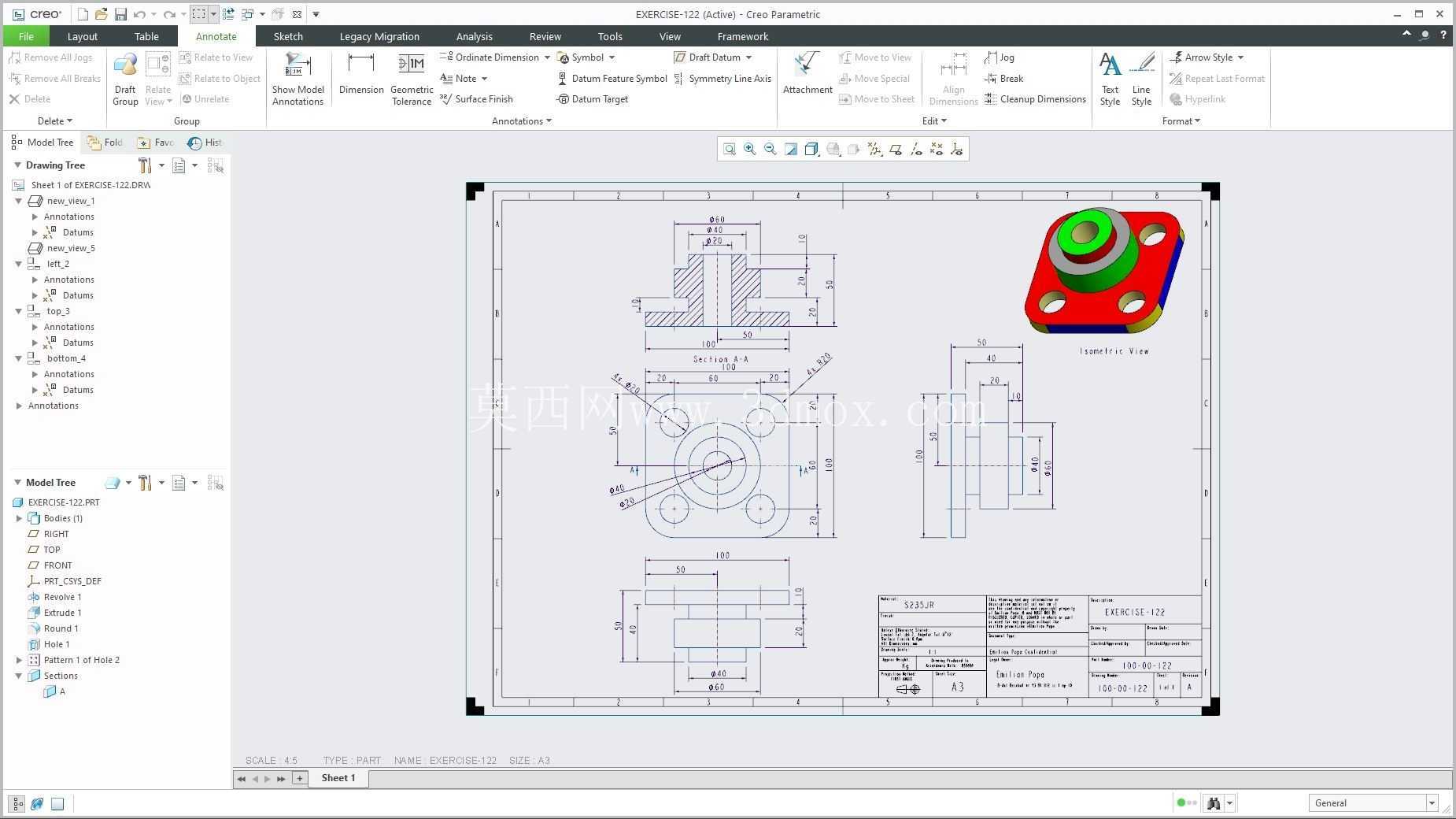Expand Pattern 1 of Hole 2
This screenshot has width=1456, height=819.
click(x=19, y=660)
